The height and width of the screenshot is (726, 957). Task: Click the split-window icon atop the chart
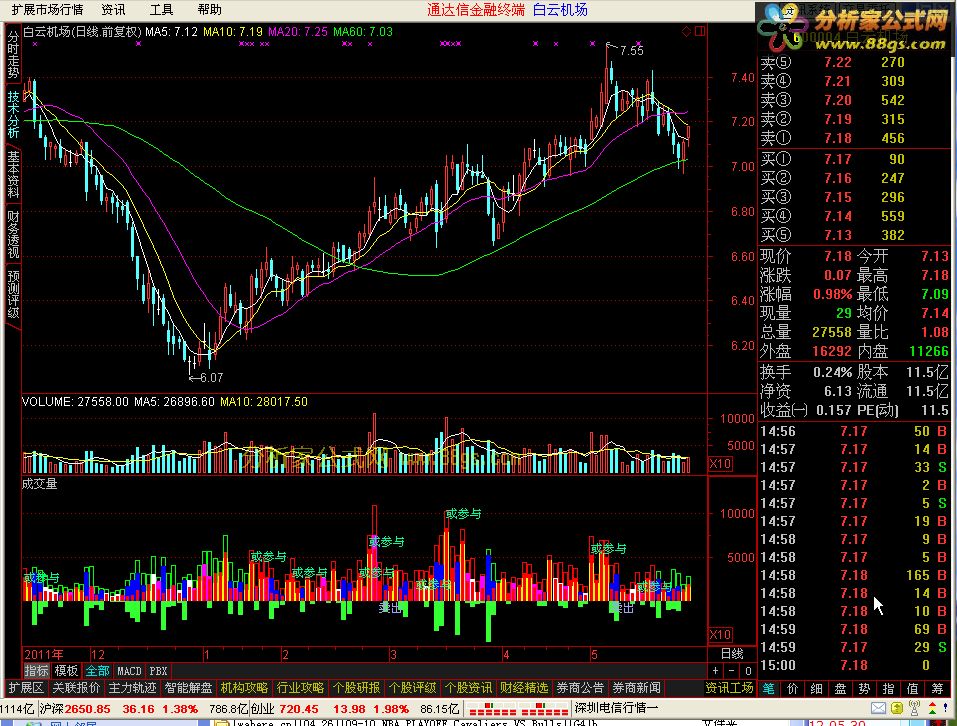(699, 31)
